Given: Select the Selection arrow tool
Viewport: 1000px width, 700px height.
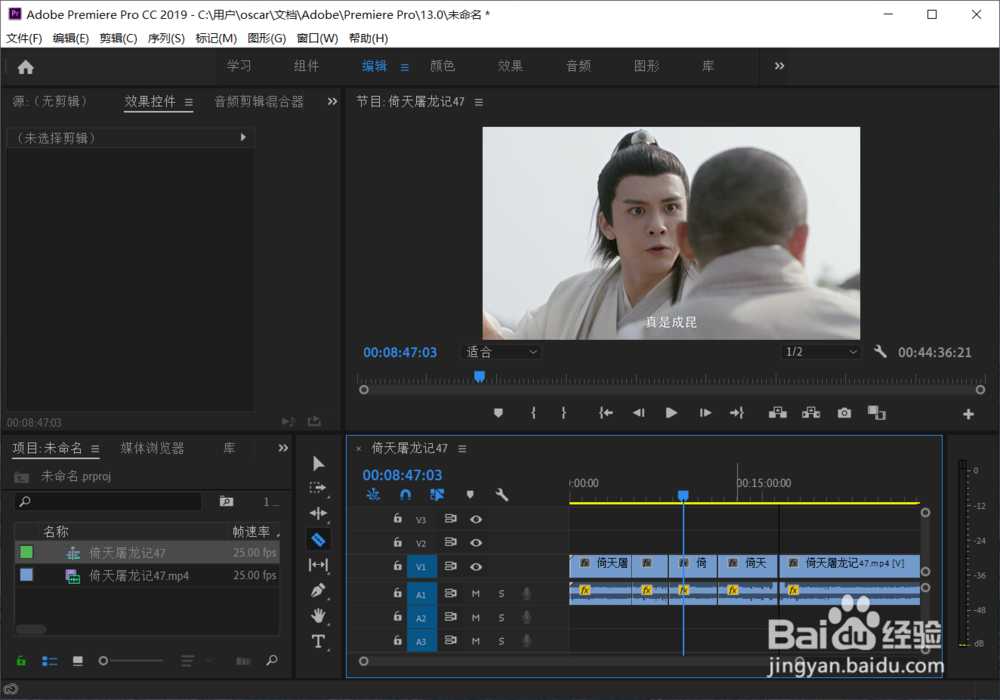Looking at the screenshot, I should [x=318, y=463].
